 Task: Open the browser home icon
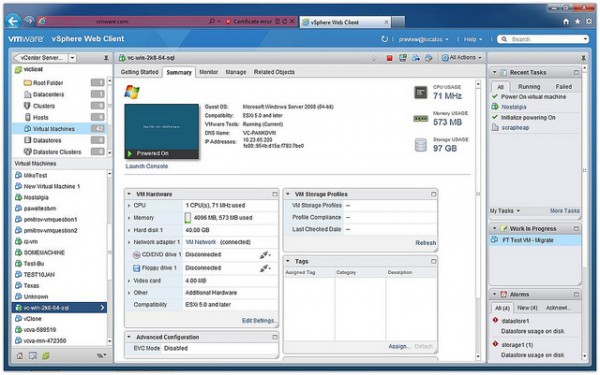coord(566,22)
